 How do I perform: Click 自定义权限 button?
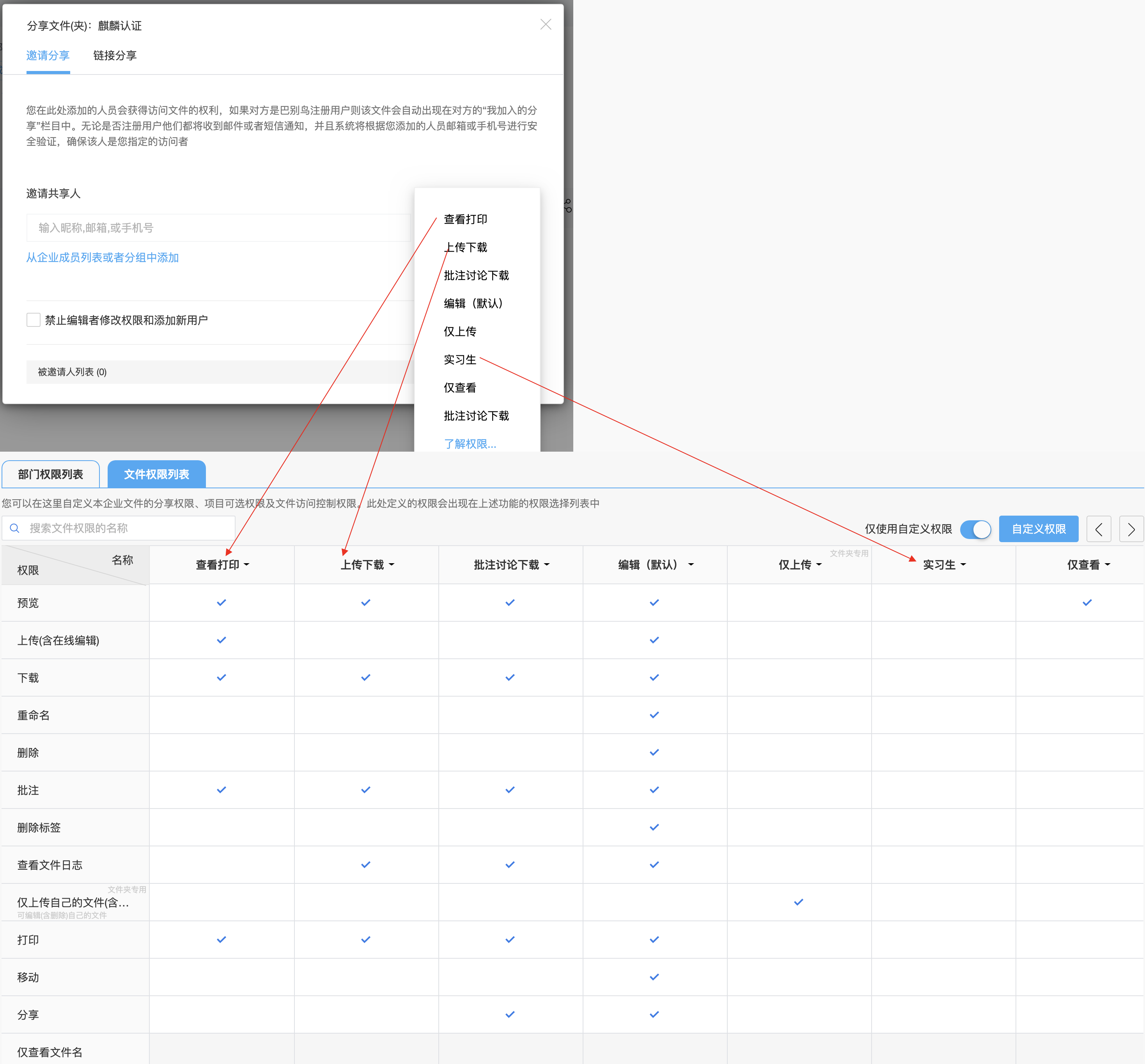click(x=1038, y=529)
